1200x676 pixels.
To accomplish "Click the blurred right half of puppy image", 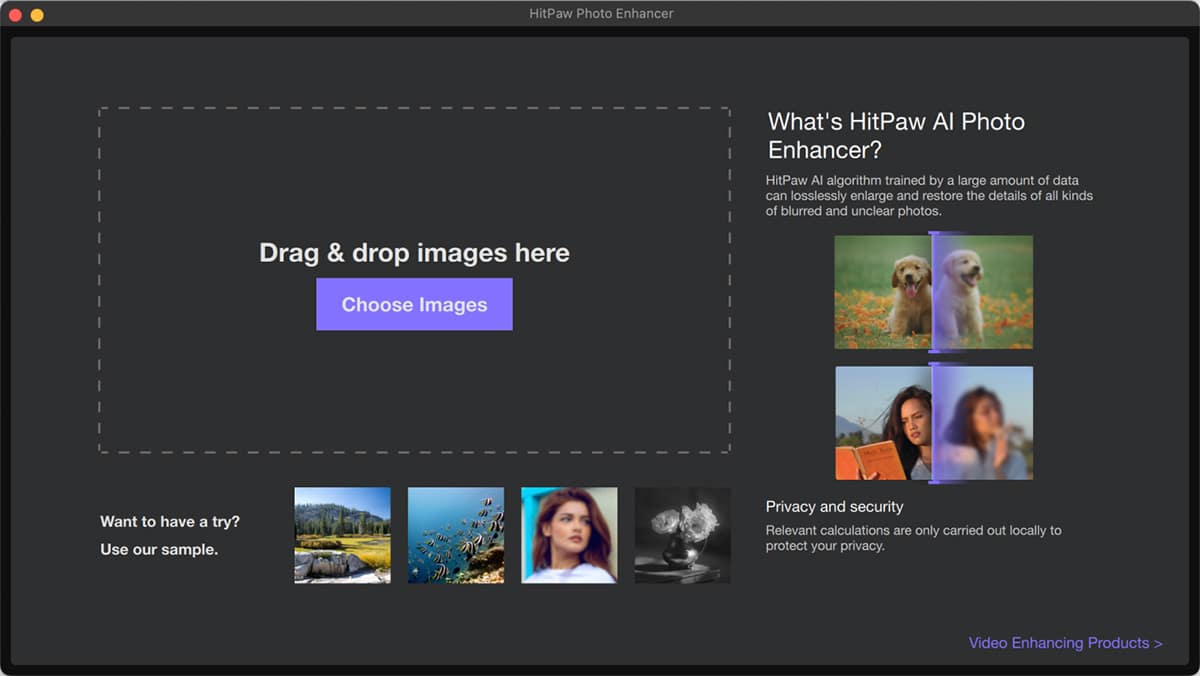I will (x=984, y=292).
